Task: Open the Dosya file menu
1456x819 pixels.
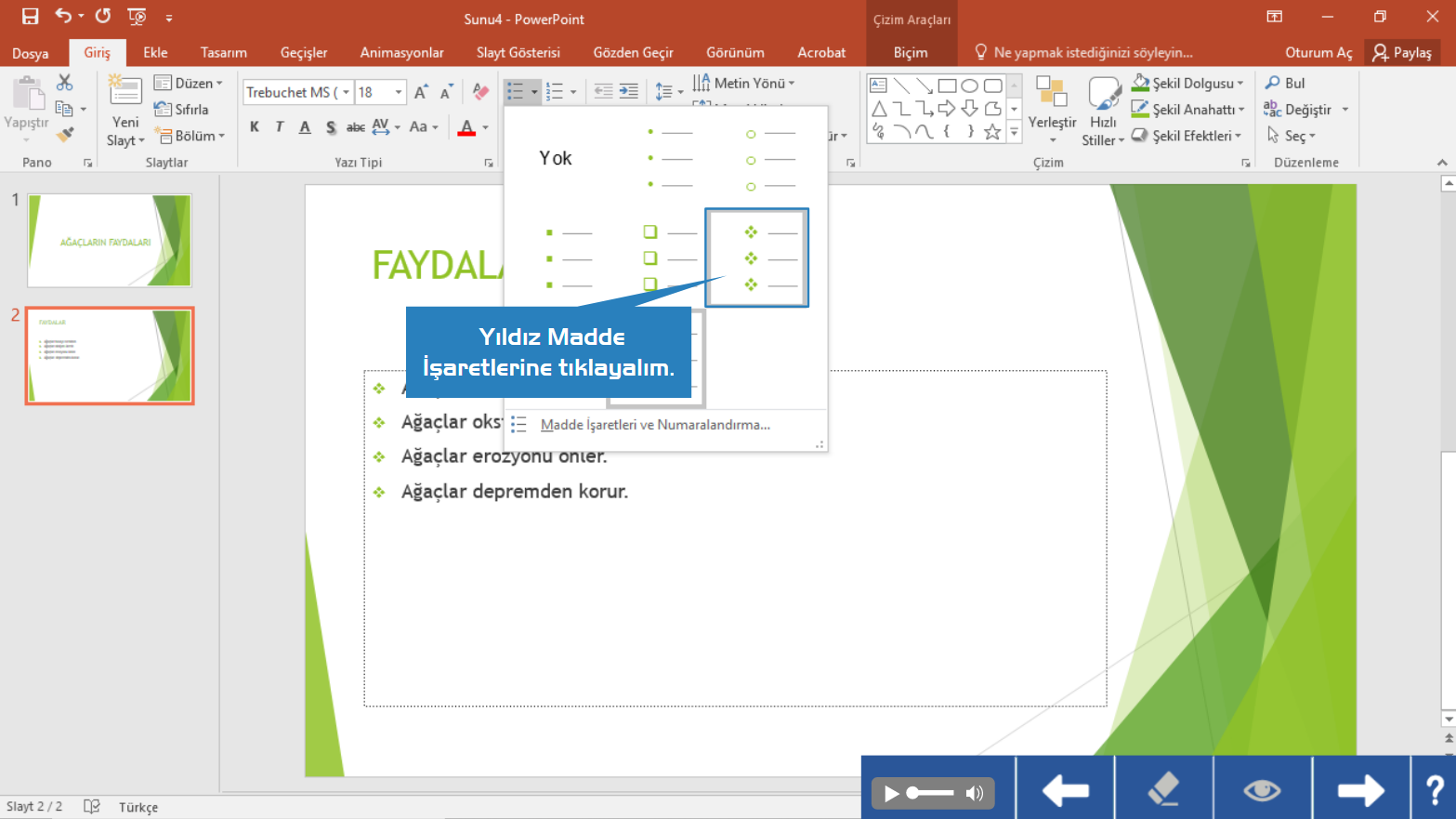Action: 31,53
